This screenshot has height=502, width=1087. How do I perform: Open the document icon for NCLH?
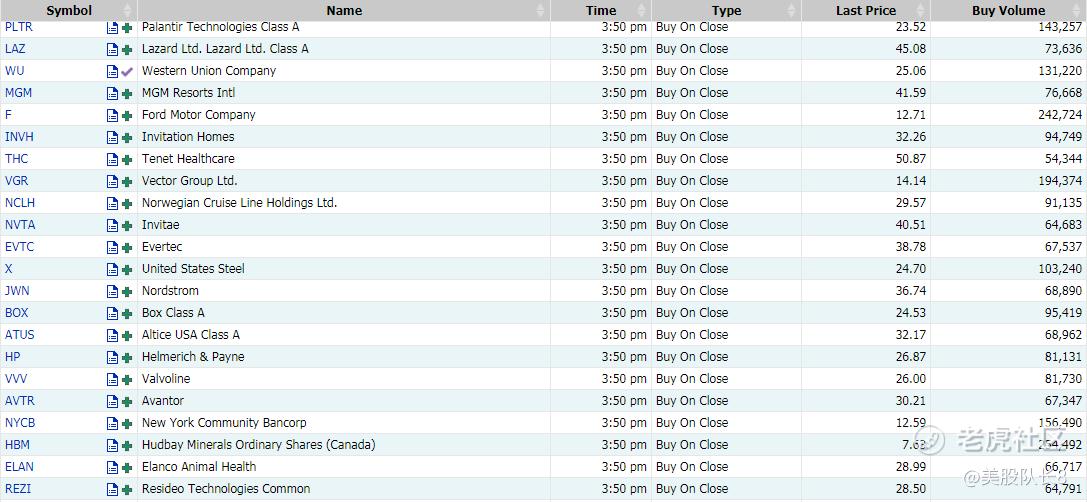(112, 204)
